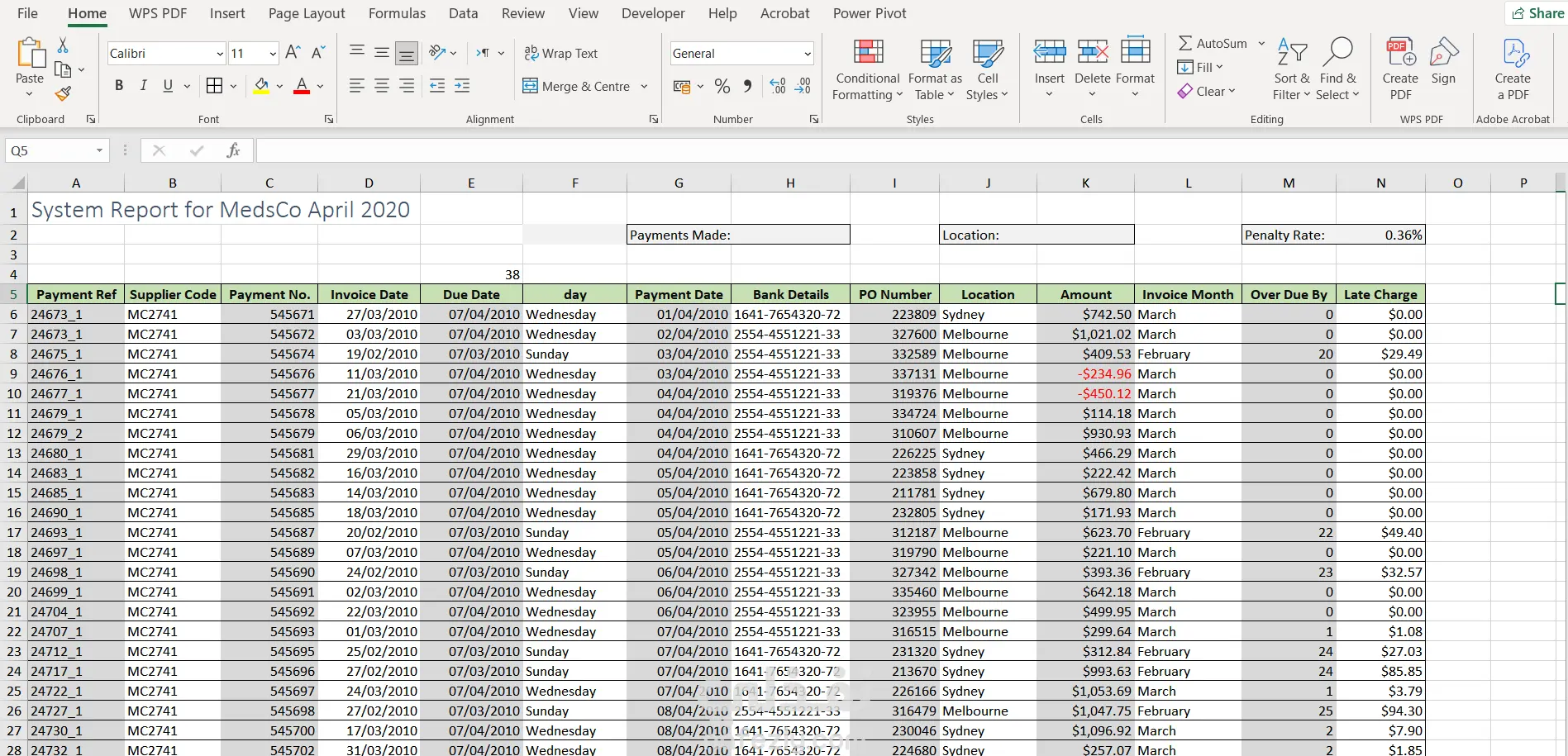Click the Share button

(x=1537, y=13)
